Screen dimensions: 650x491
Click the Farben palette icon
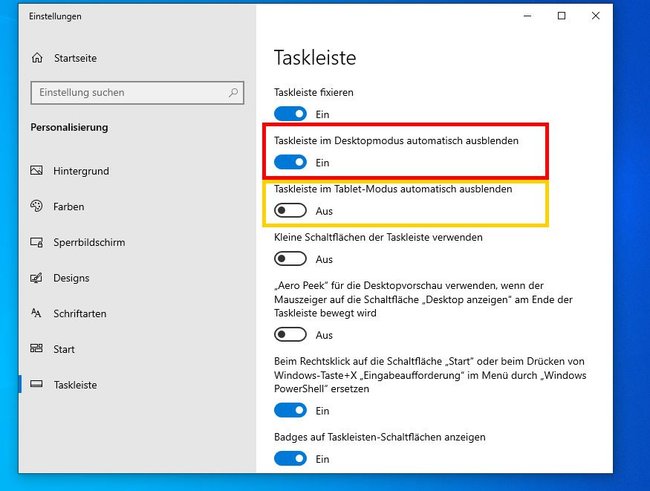coord(36,206)
